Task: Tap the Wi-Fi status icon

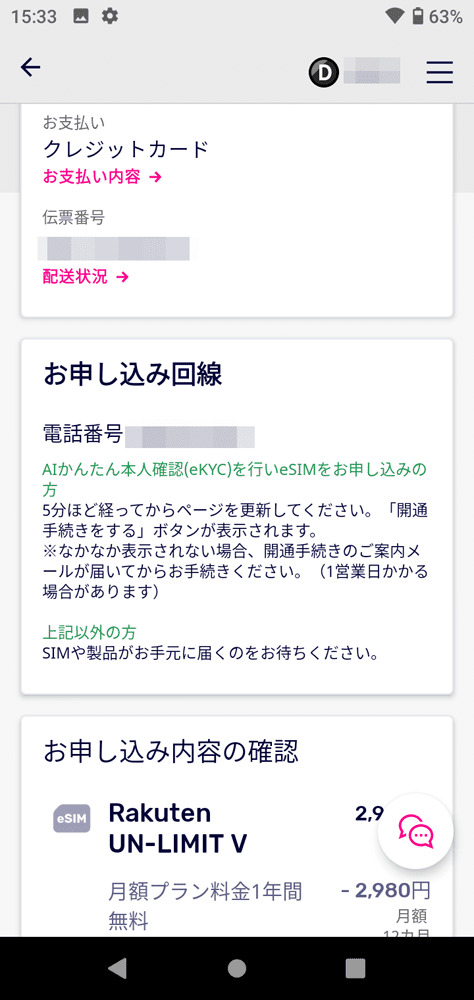Action: 395,17
